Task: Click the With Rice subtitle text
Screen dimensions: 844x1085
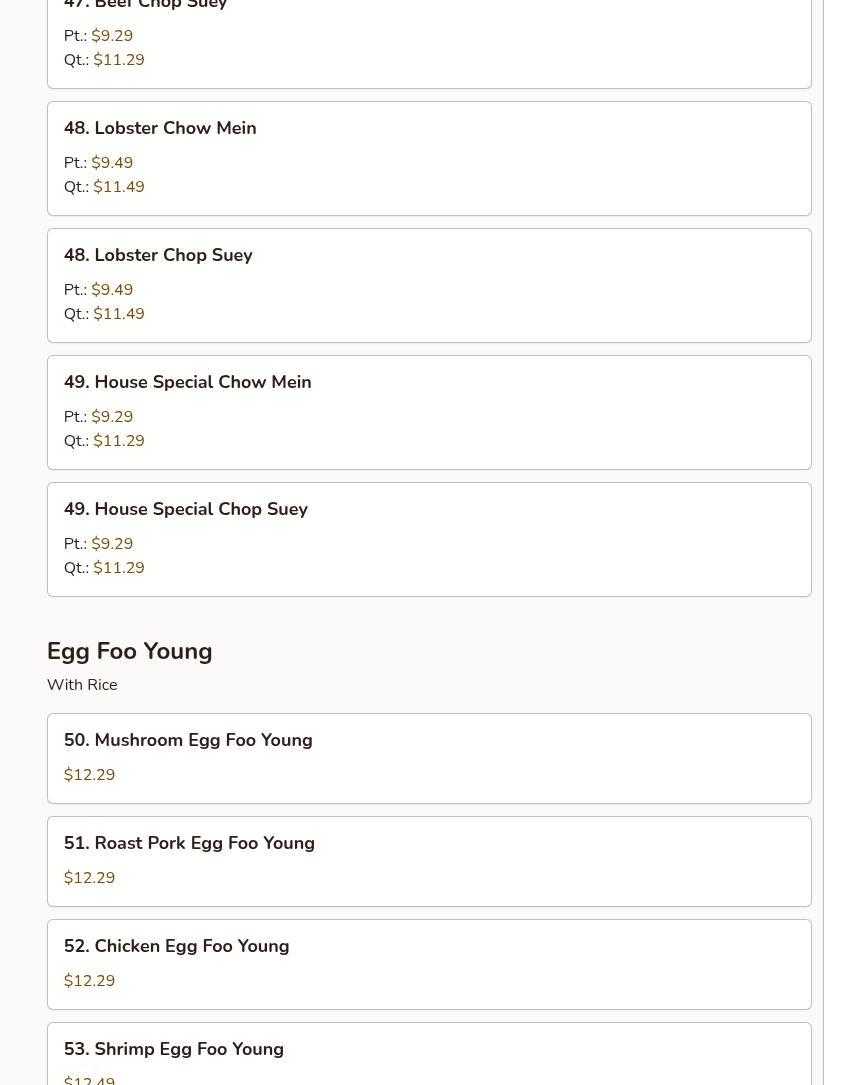Action: point(82,685)
